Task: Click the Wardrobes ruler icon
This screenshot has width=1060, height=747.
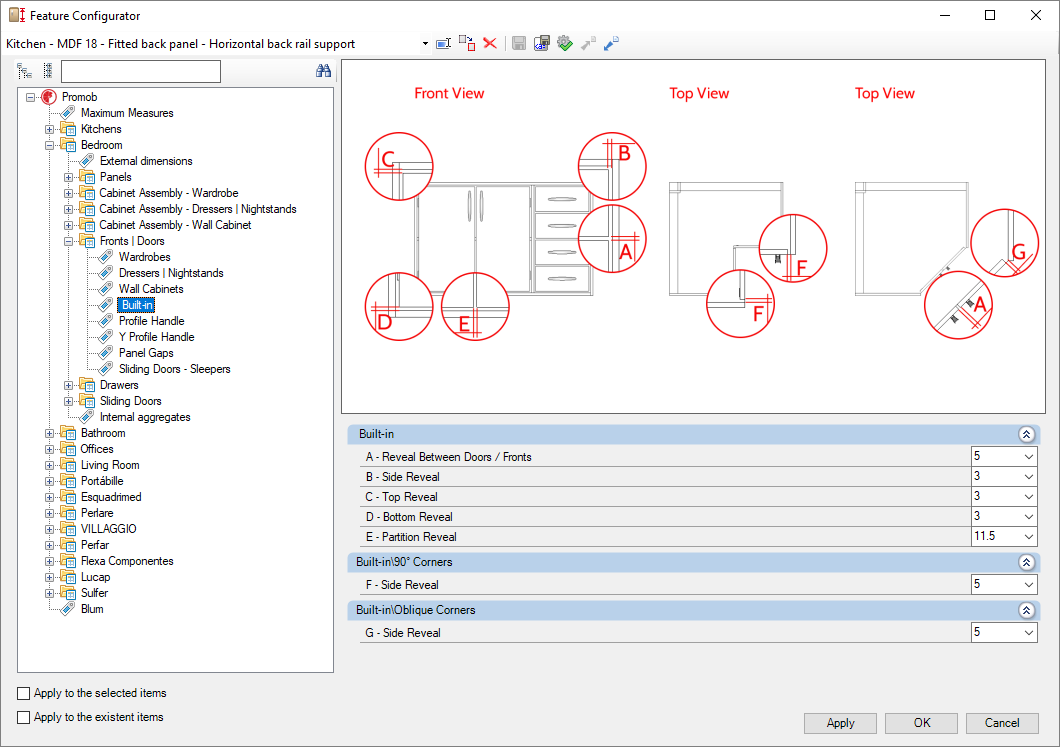Action: pos(105,257)
